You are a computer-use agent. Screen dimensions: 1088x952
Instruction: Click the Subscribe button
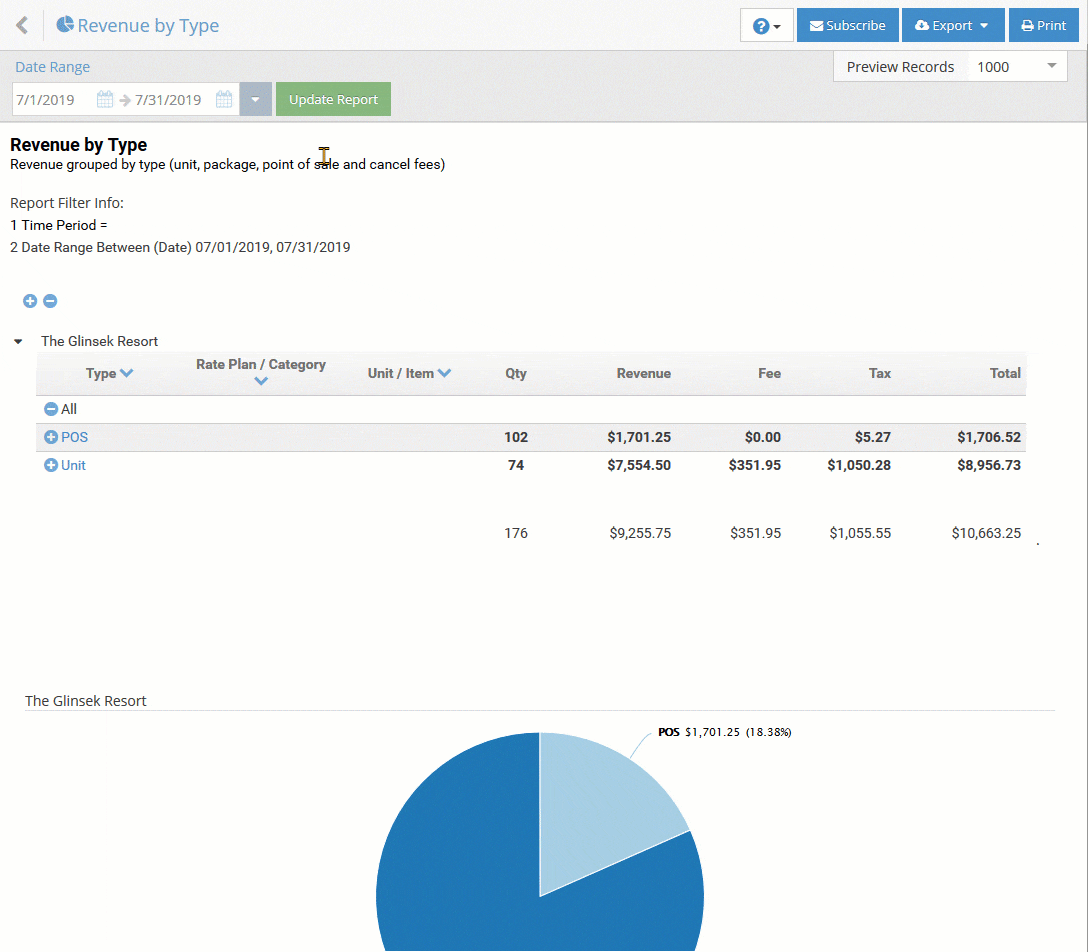coord(847,26)
